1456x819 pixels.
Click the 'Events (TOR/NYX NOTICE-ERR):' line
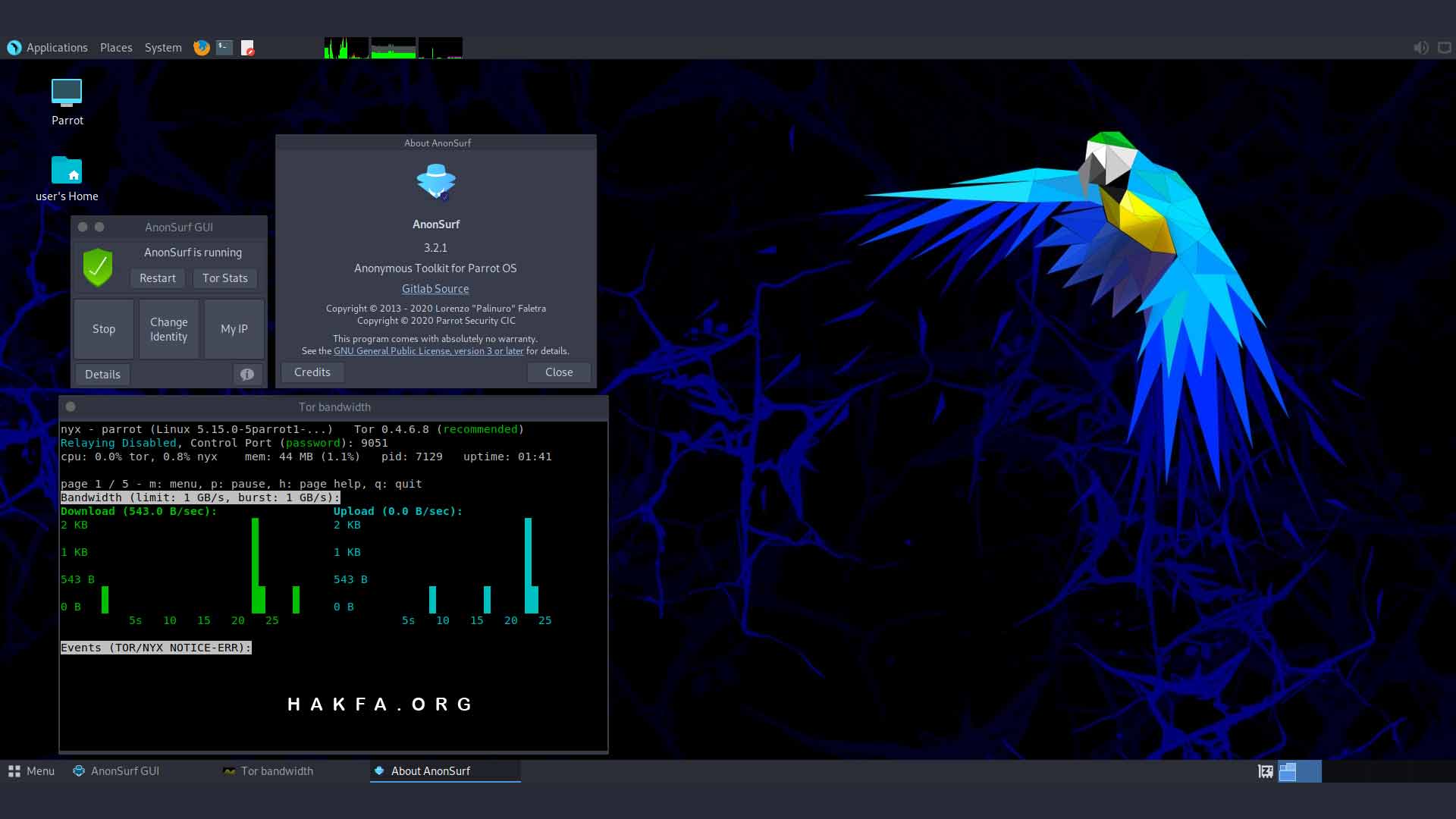pyautogui.click(x=155, y=648)
